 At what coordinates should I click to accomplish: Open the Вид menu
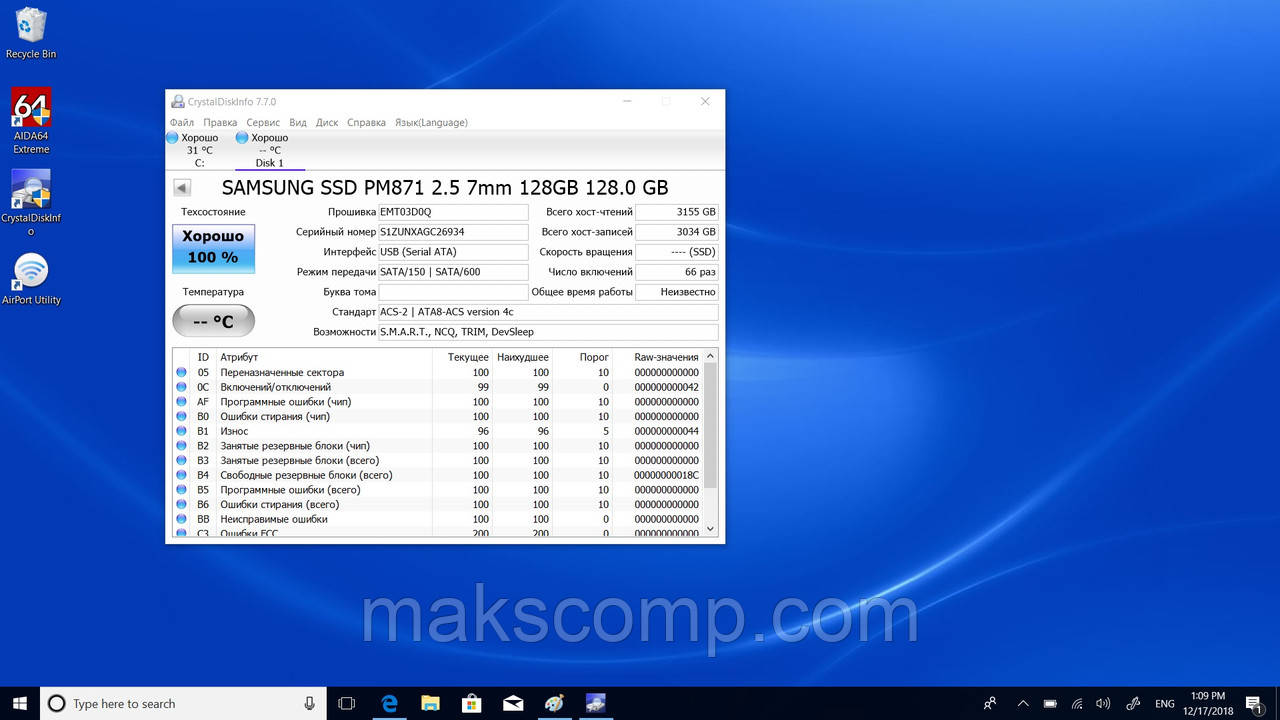[x=298, y=122]
